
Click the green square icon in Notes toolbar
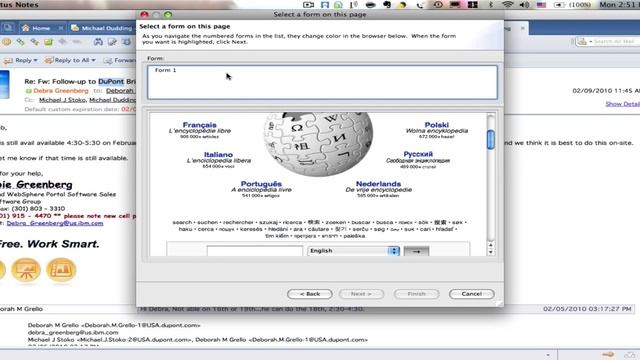point(49,42)
